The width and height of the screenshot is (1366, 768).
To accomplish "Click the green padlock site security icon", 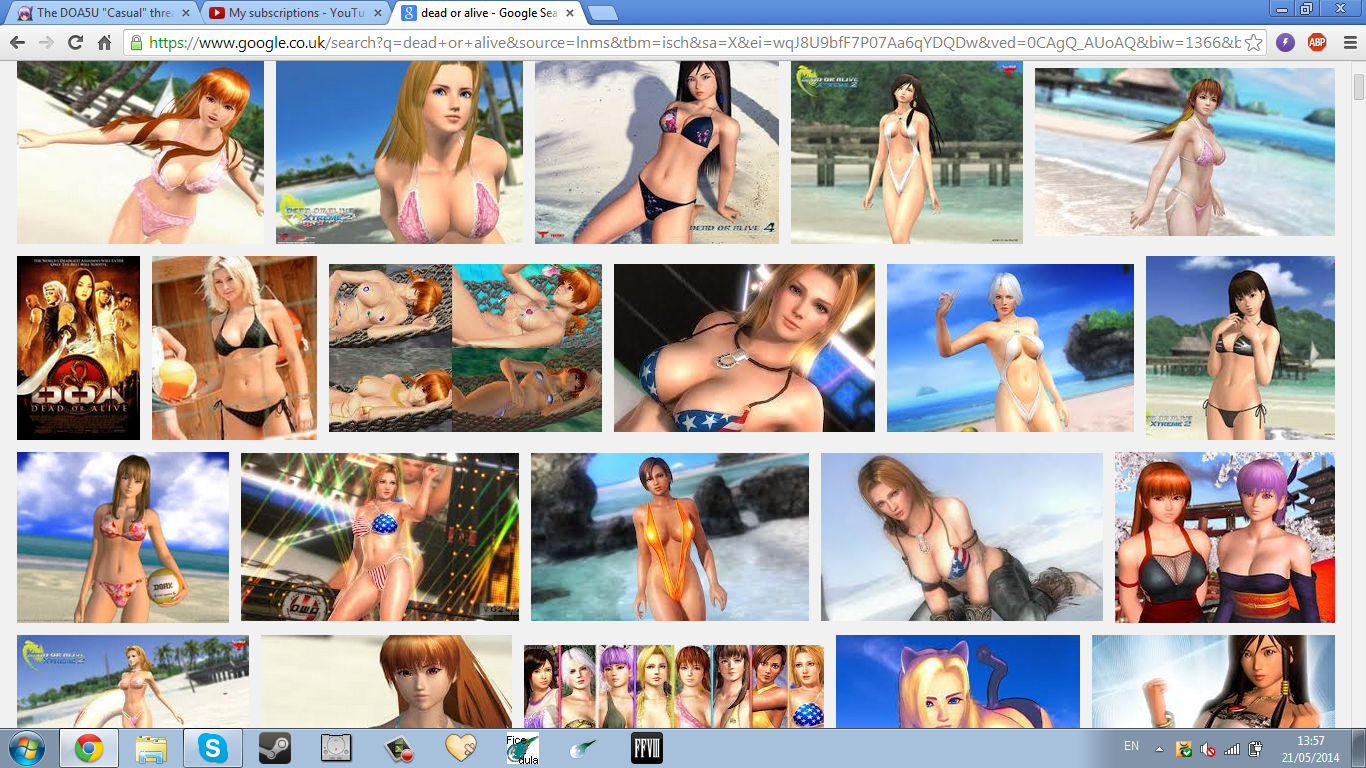I will pos(136,43).
